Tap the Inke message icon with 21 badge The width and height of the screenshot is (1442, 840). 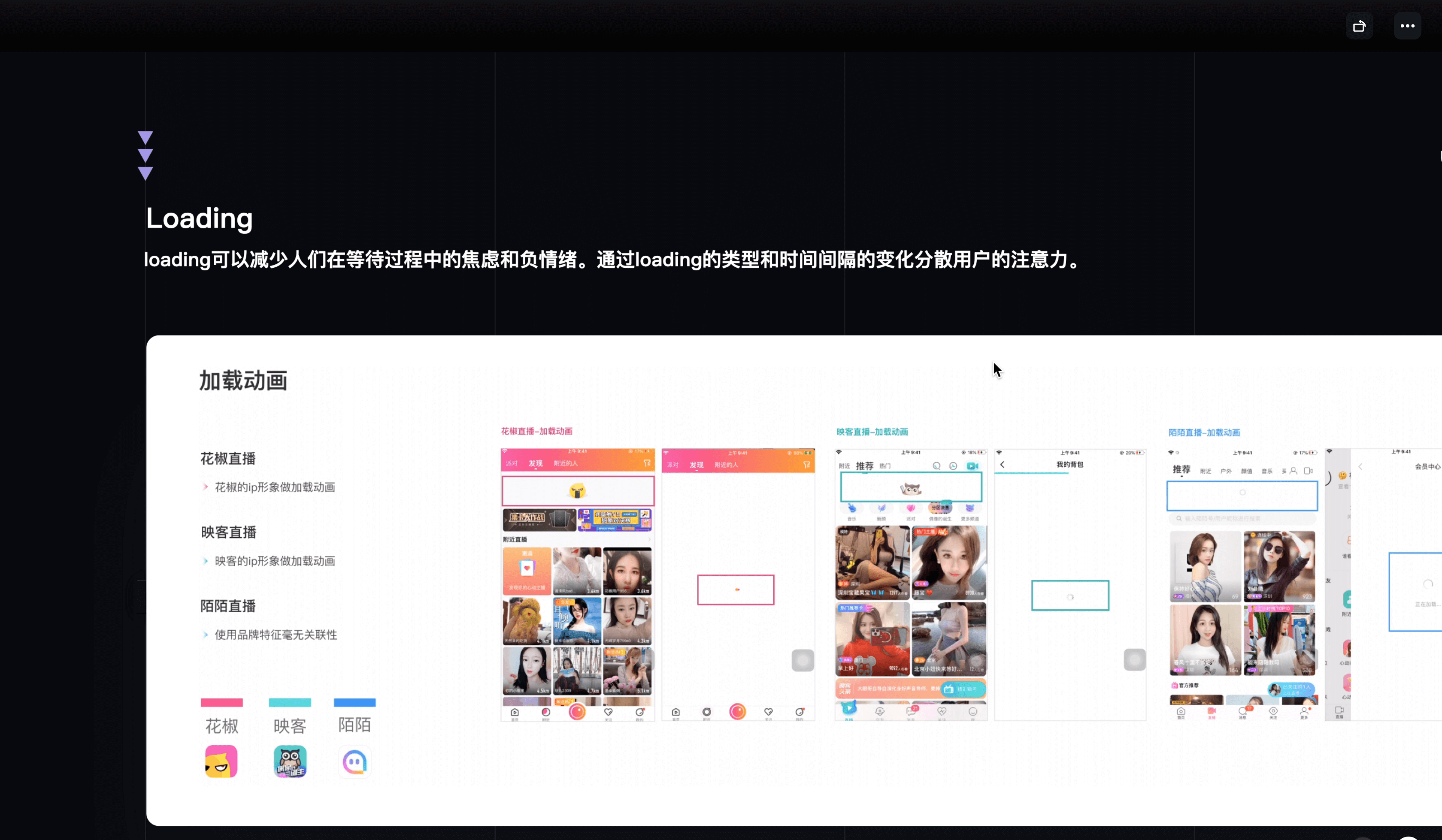(x=911, y=711)
